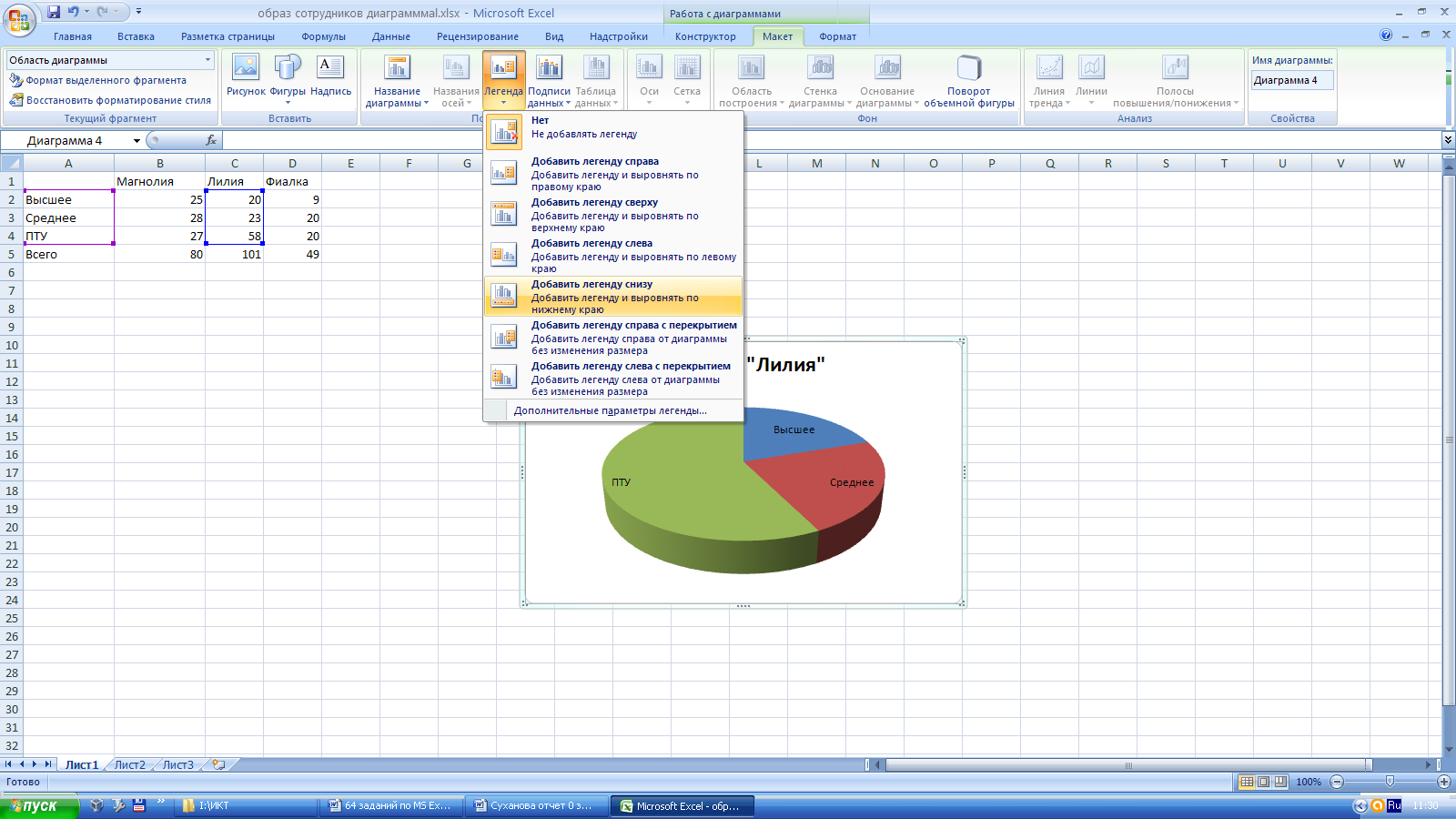Viewport: 1456px width, 819px height.
Task: Open Таблица данных data table menu
Action: point(596,81)
